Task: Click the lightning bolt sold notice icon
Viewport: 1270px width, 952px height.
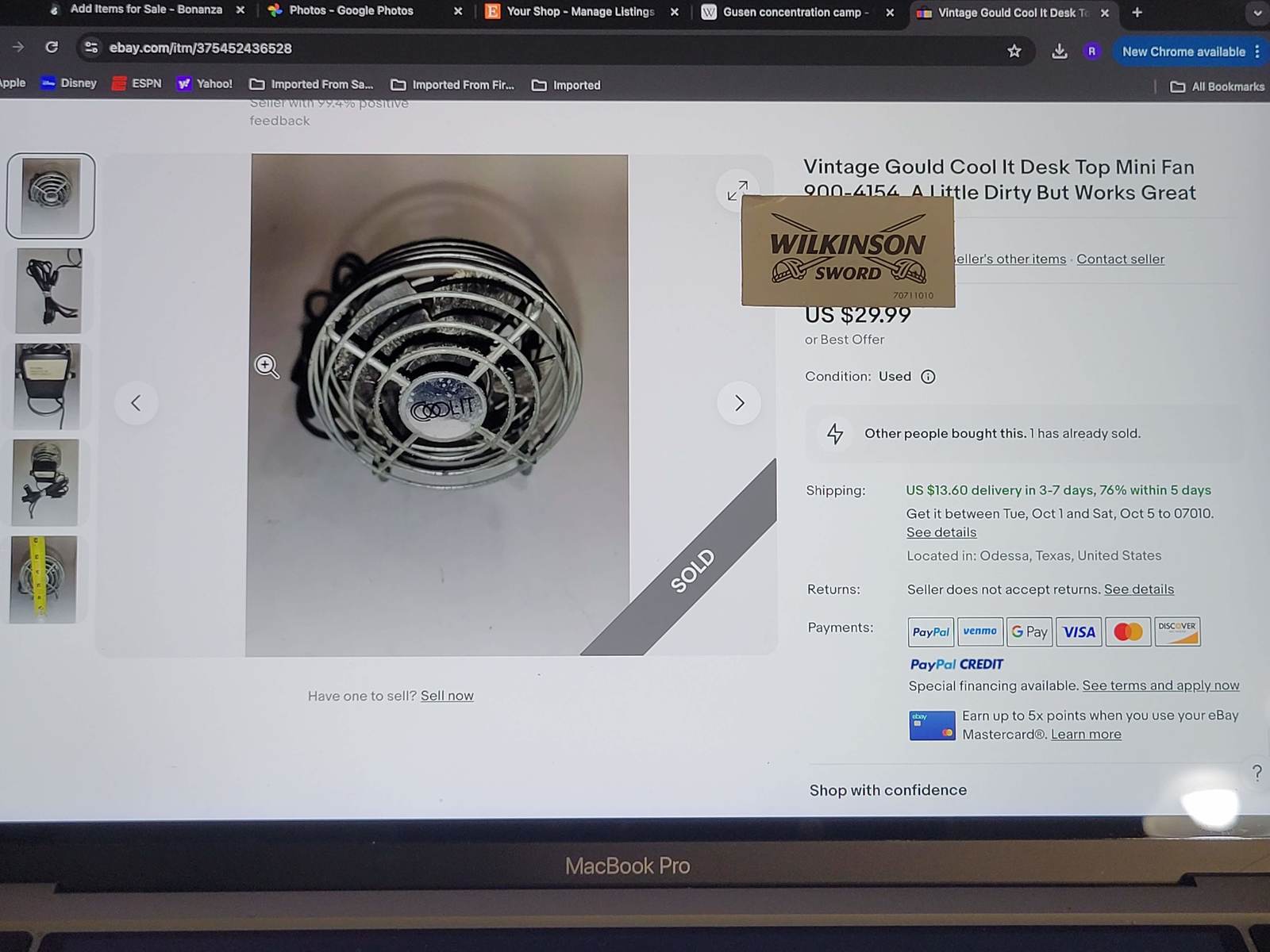Action: click(x=835, y=433)
